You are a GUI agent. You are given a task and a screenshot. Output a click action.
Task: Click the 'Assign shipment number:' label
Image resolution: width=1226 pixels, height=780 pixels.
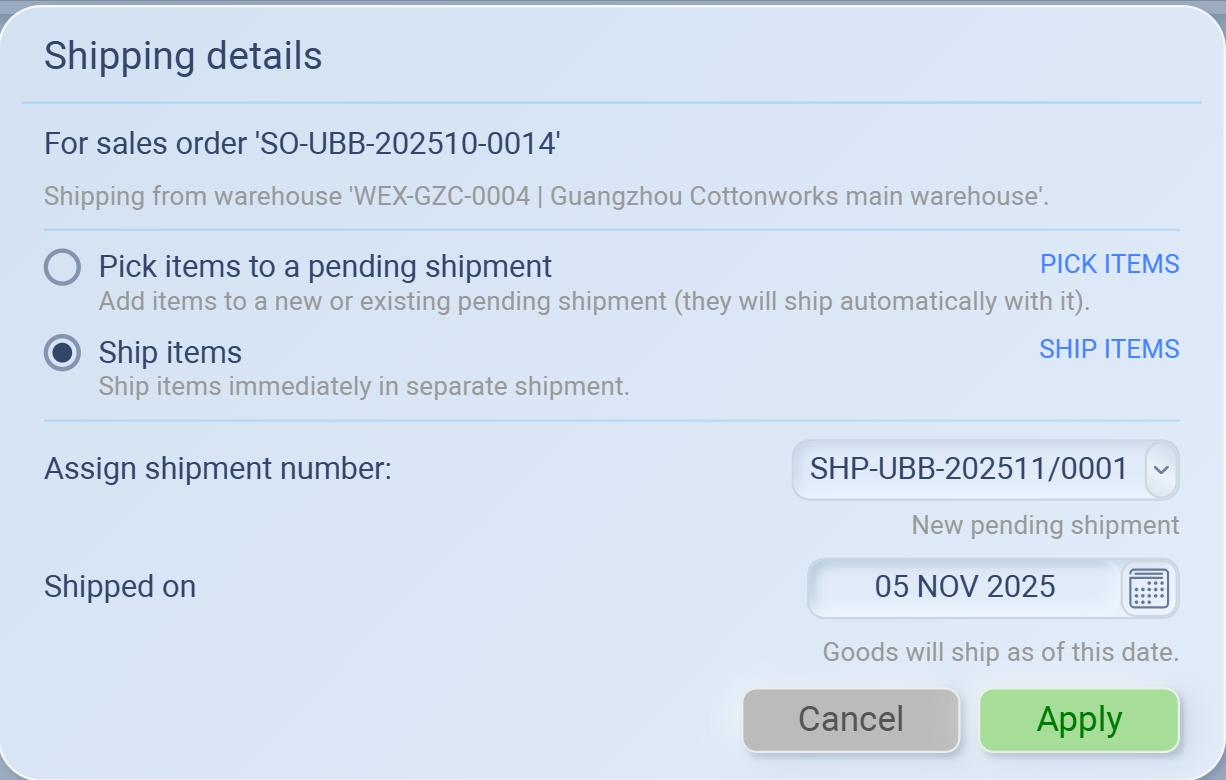tap(218, 469)
